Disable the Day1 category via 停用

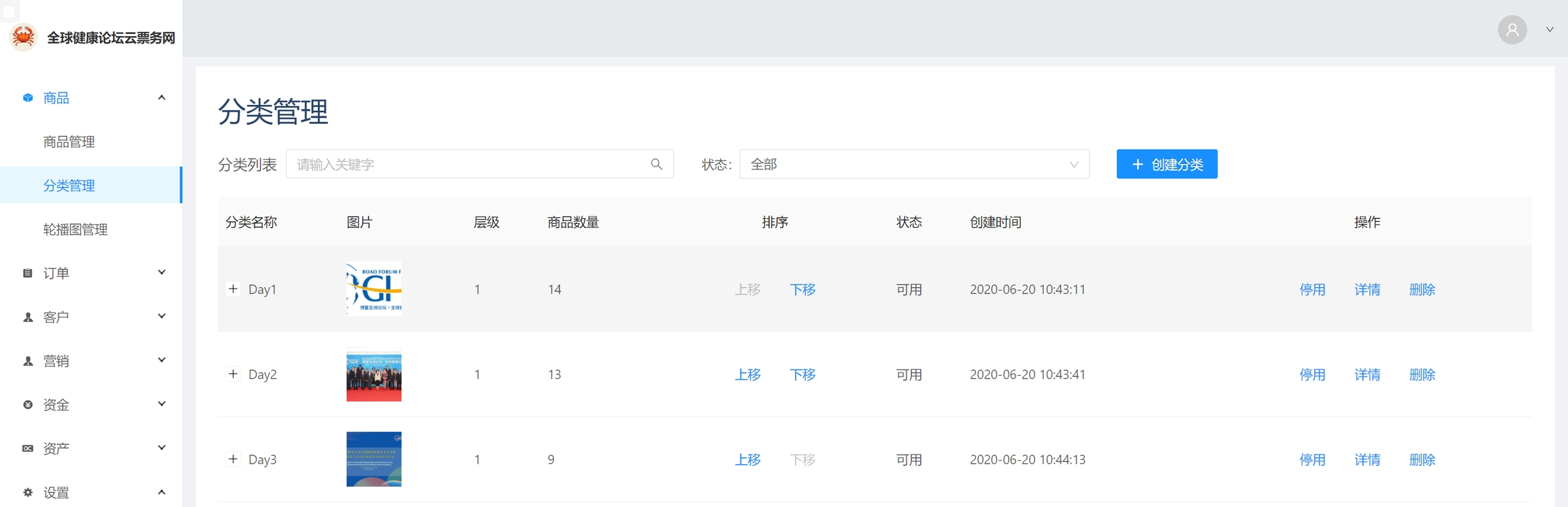[x=1311, y=289]
